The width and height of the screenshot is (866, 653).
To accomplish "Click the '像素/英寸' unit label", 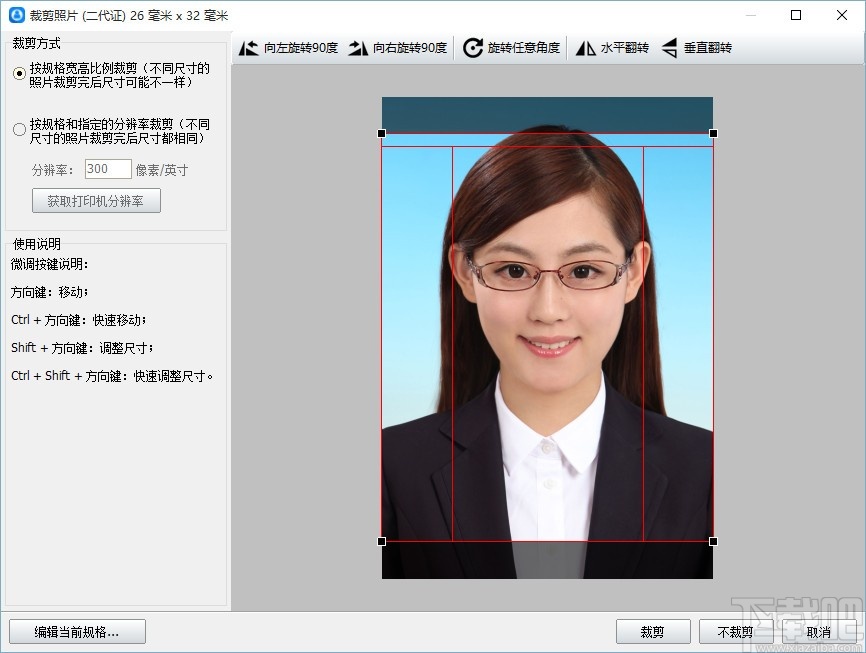I will point(162,170).
